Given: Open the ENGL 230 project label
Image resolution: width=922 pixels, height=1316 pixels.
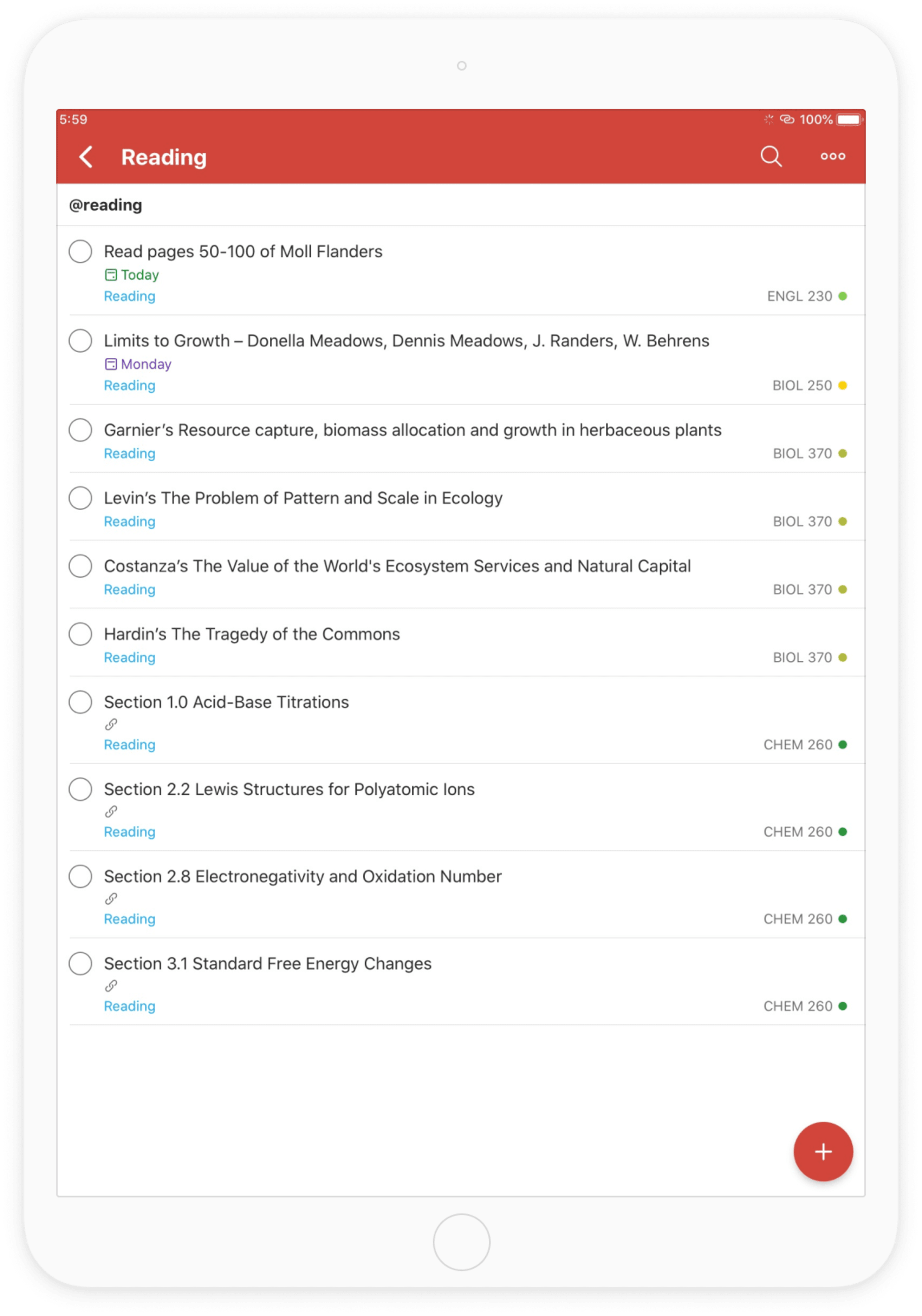Looking at the screenshot, I should [x=799, y=296].
